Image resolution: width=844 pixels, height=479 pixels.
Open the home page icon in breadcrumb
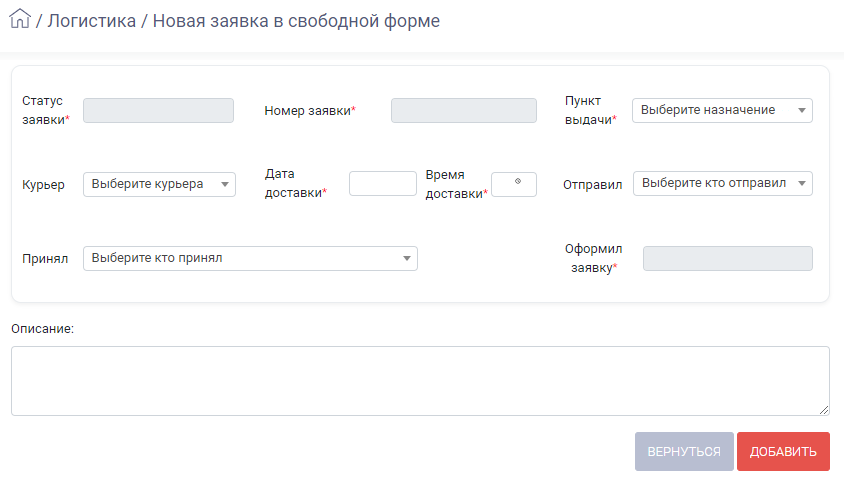(20, 19)
